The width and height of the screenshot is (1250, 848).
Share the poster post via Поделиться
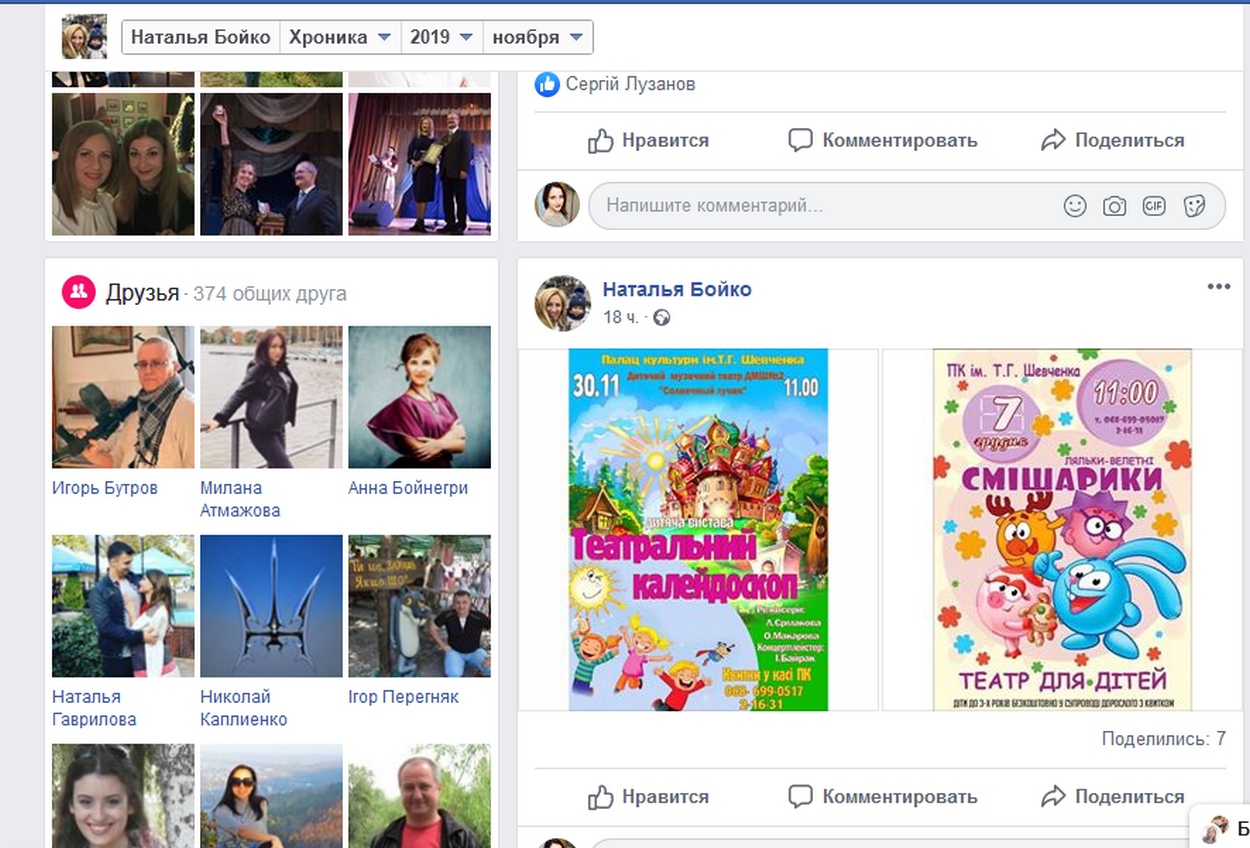click(1112, 797)
